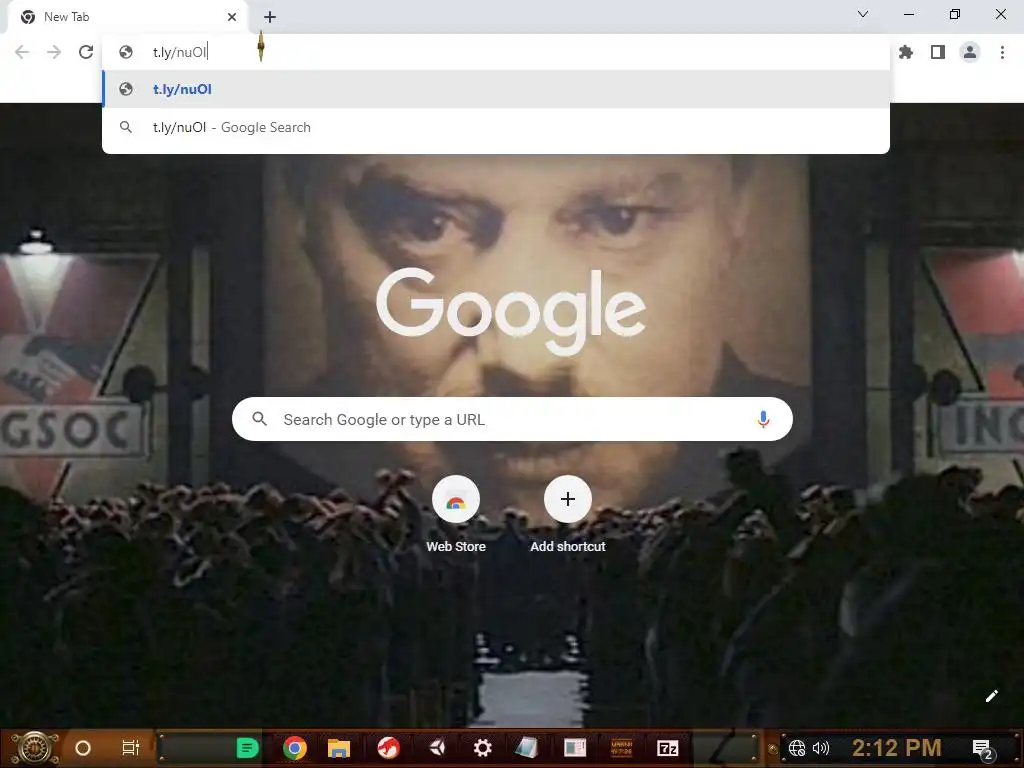Image resolution: width=1024 pixels, height=768 pixels.
Task: Customize this page with pencil icon
Action: coord(991,696)
